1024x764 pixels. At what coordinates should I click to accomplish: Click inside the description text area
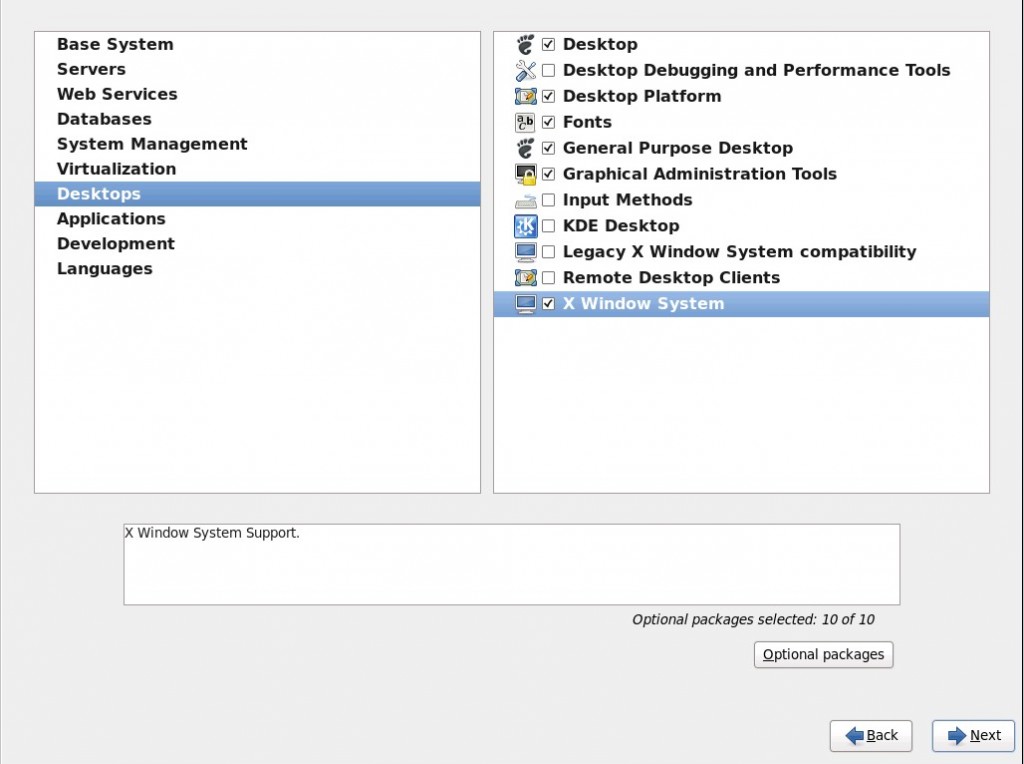click(x=510, y=563)
